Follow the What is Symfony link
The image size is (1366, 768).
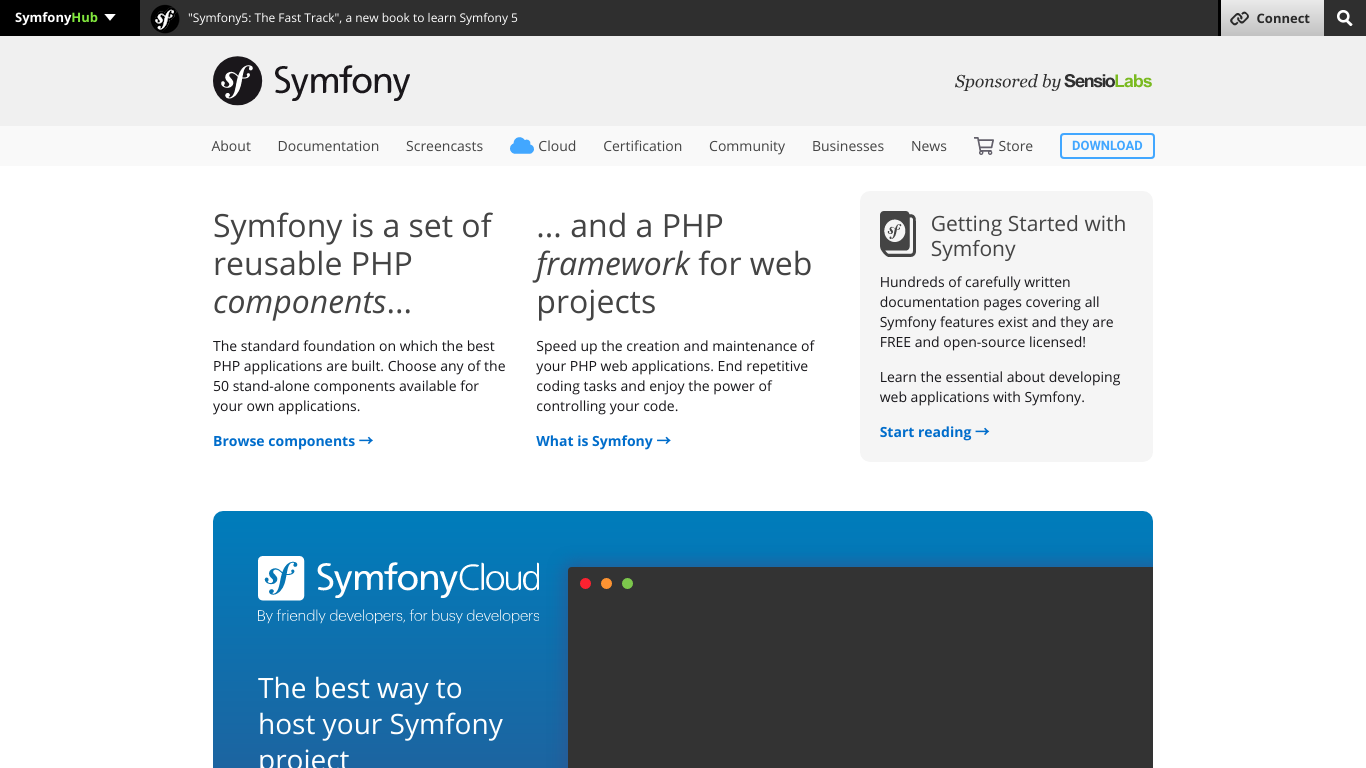(603, 441)
